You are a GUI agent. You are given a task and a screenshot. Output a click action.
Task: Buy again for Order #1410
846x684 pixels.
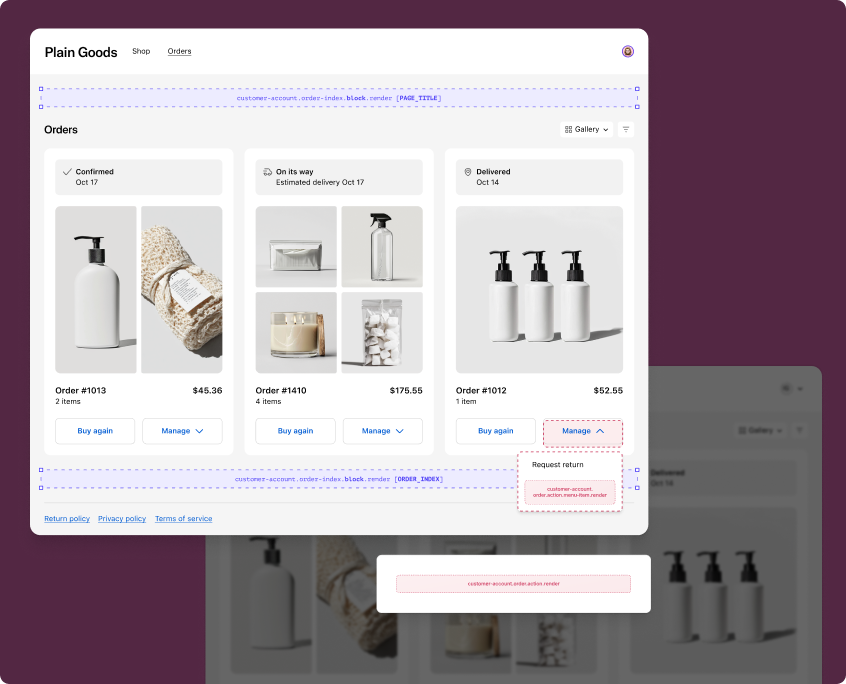[296, 431]
